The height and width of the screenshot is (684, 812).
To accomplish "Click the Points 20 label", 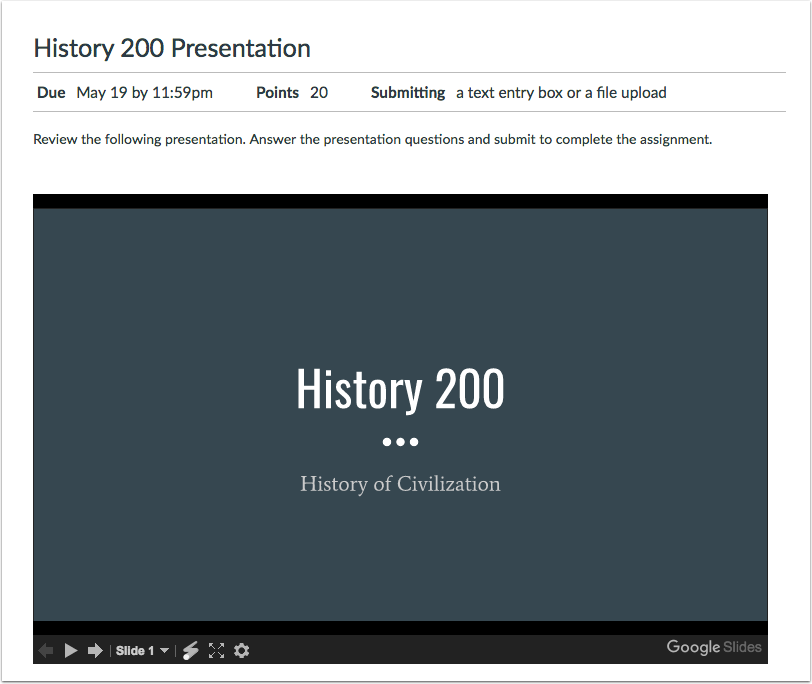I will click(292, 92).
